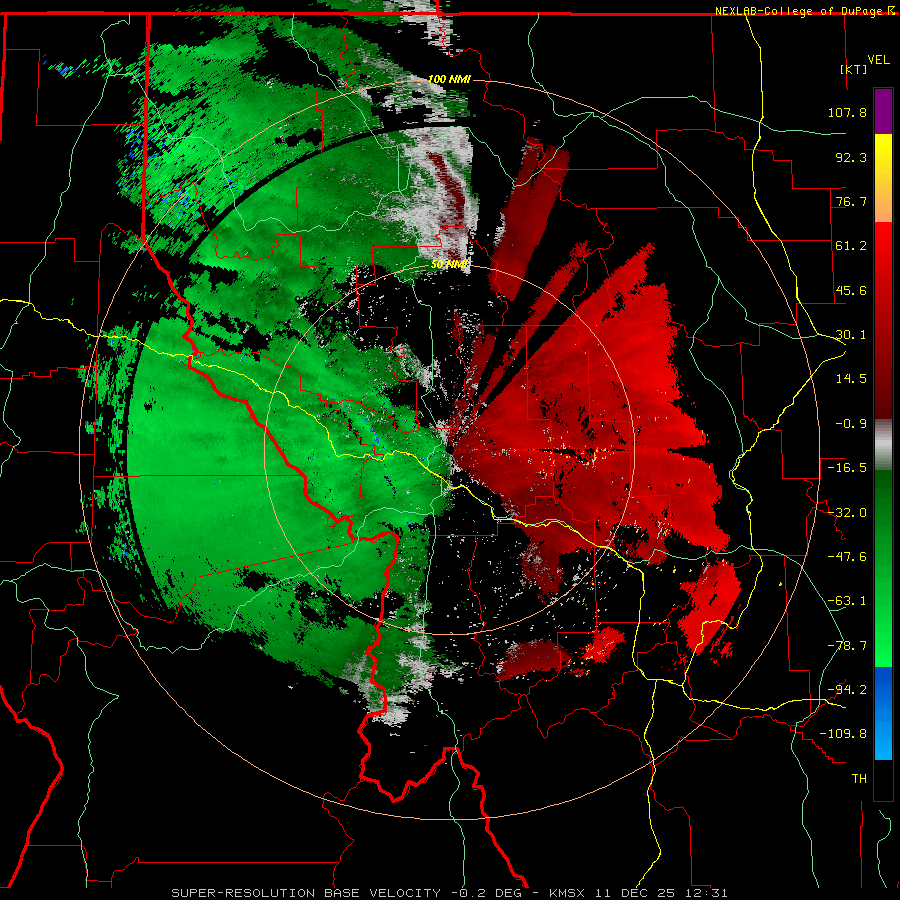Click the VEL legend title
This screenshot has height=900, width=900.
[878, 60]
